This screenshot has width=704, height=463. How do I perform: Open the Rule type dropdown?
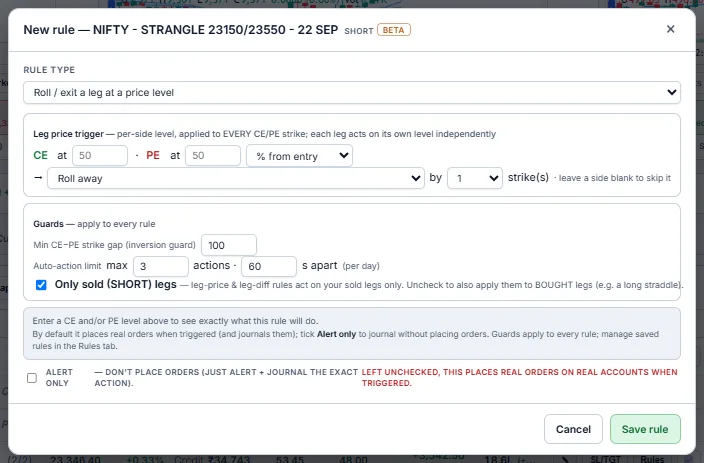[352, 93]
